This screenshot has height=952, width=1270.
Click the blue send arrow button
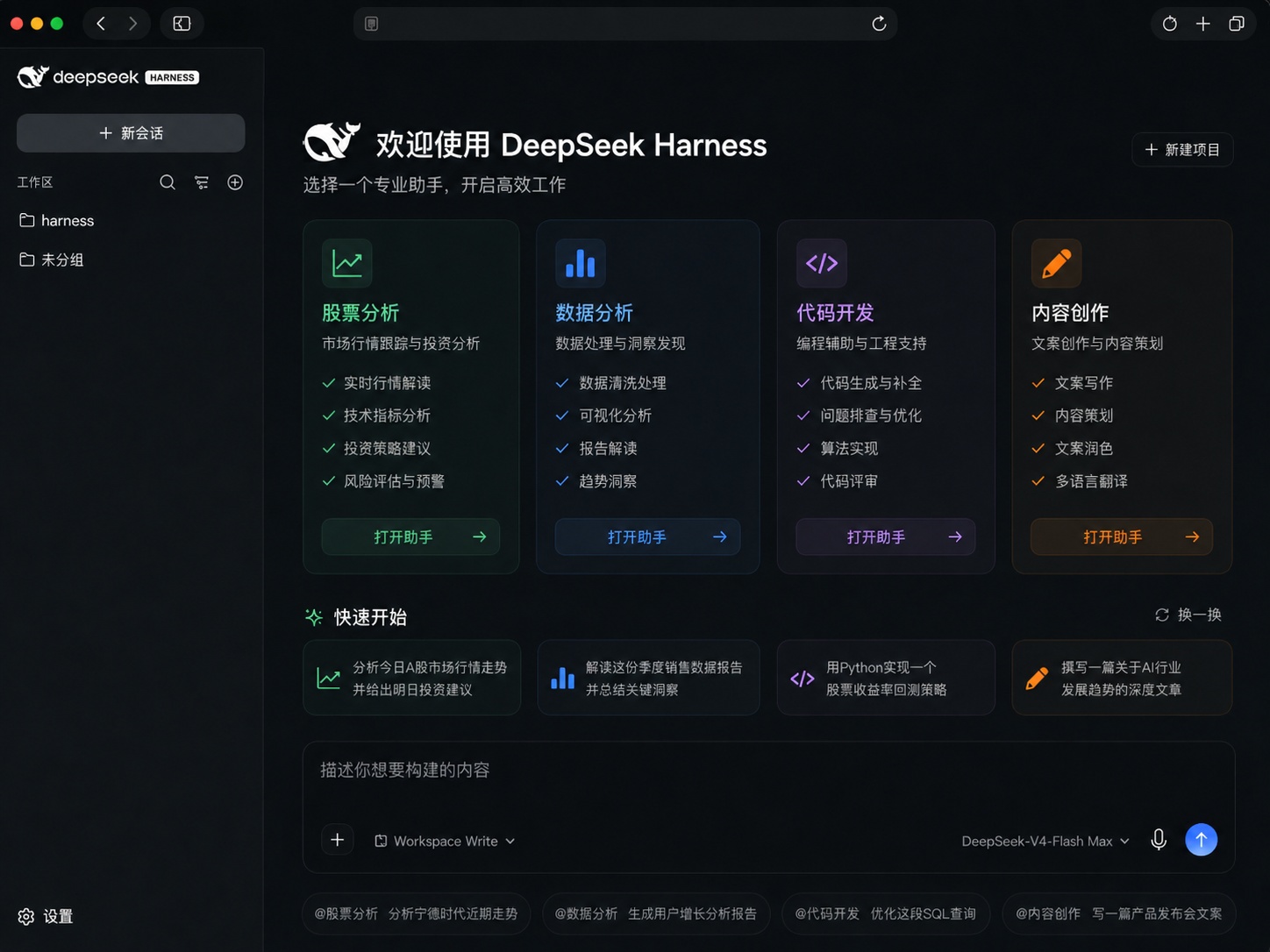coord(1202,840)
